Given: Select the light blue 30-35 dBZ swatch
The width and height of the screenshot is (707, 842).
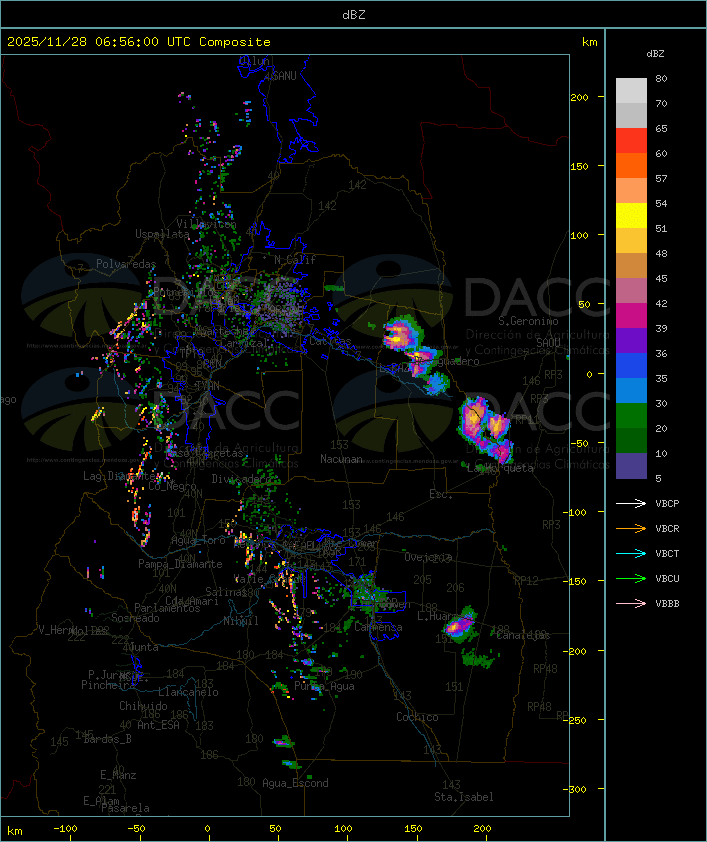Looking at the screenshot, I should (x=631, y=391).
